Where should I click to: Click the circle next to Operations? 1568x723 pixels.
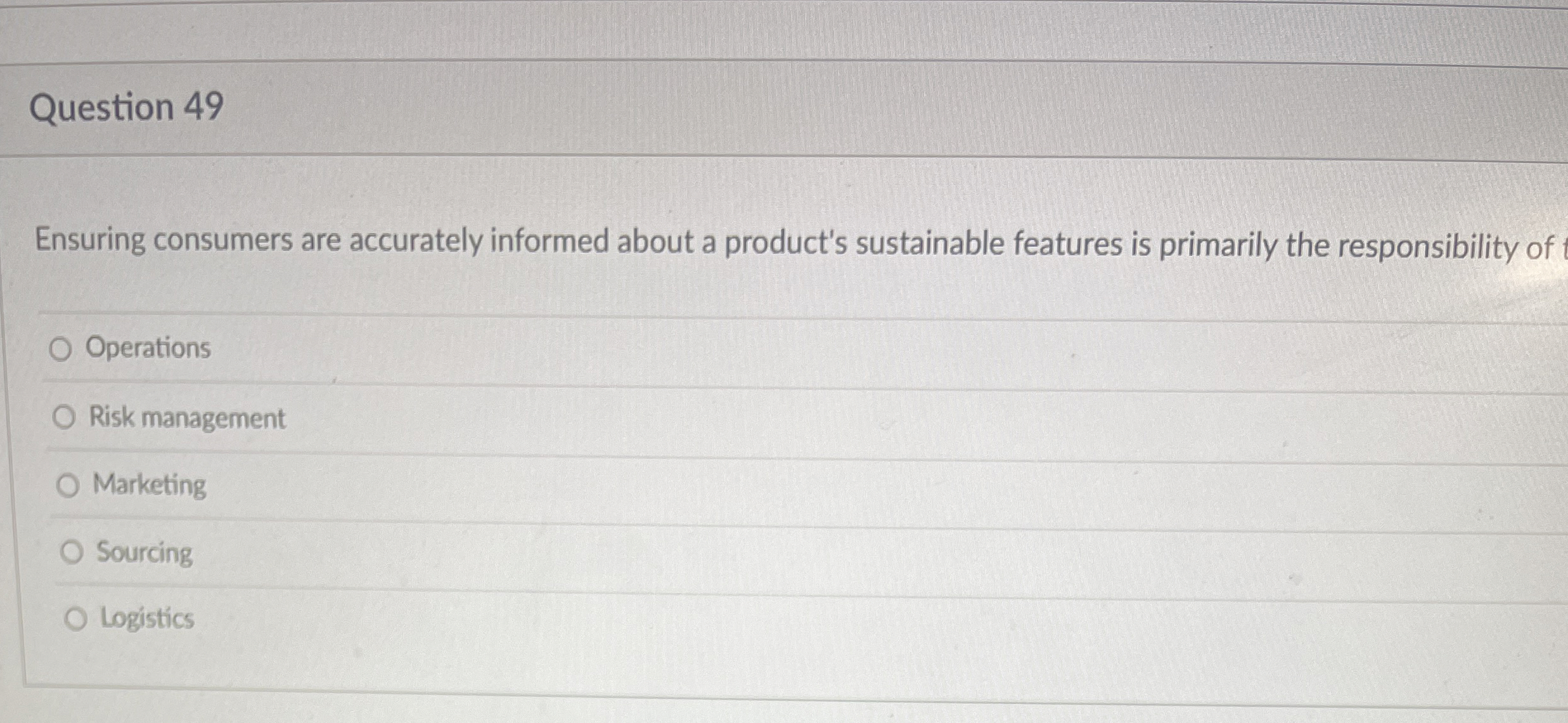click(x=62, y=349)
